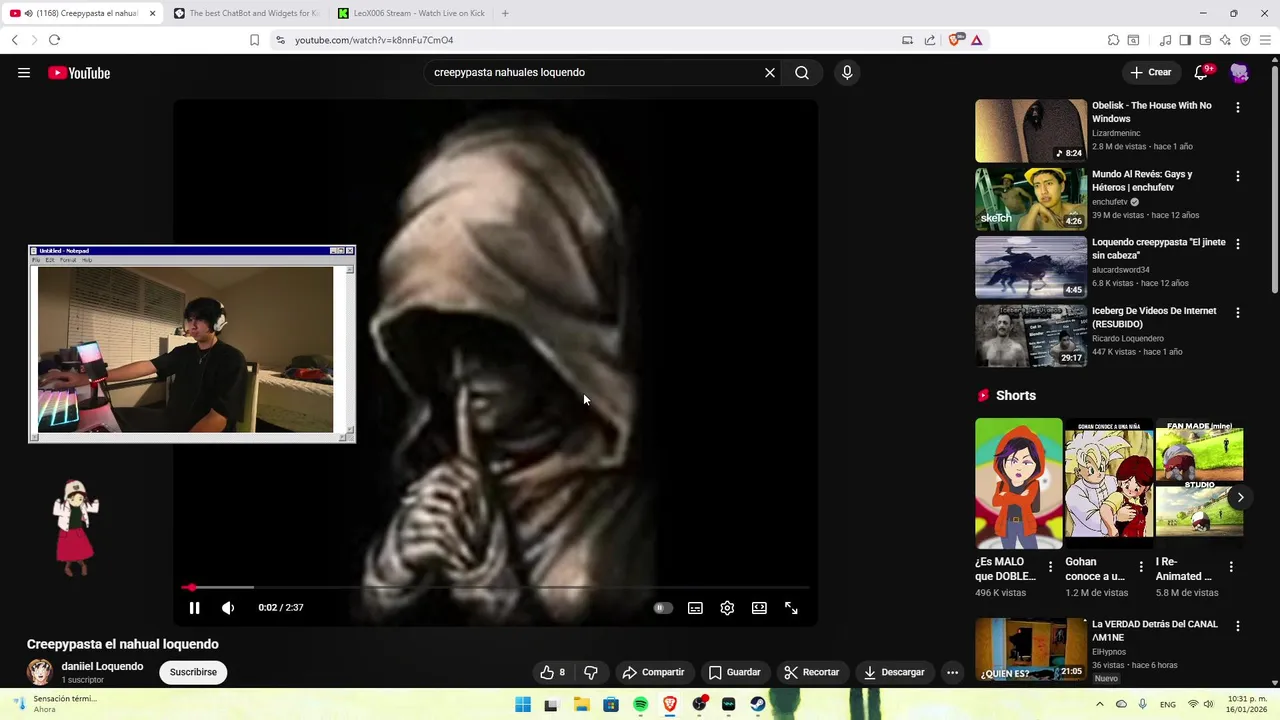This screenshot has width=1280, height=720.
Task: Open daniiel Loquendo channel name link
Action: 102,666
